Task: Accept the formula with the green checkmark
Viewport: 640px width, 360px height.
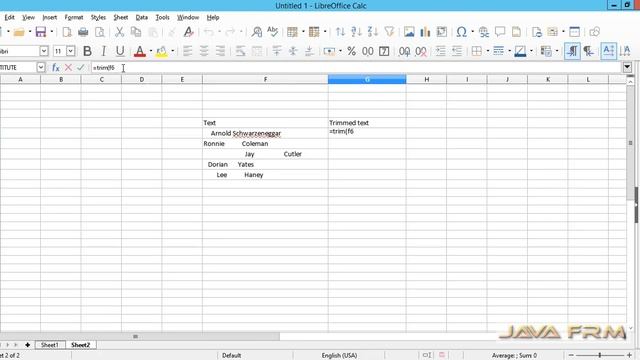Action: coord(80,67)
